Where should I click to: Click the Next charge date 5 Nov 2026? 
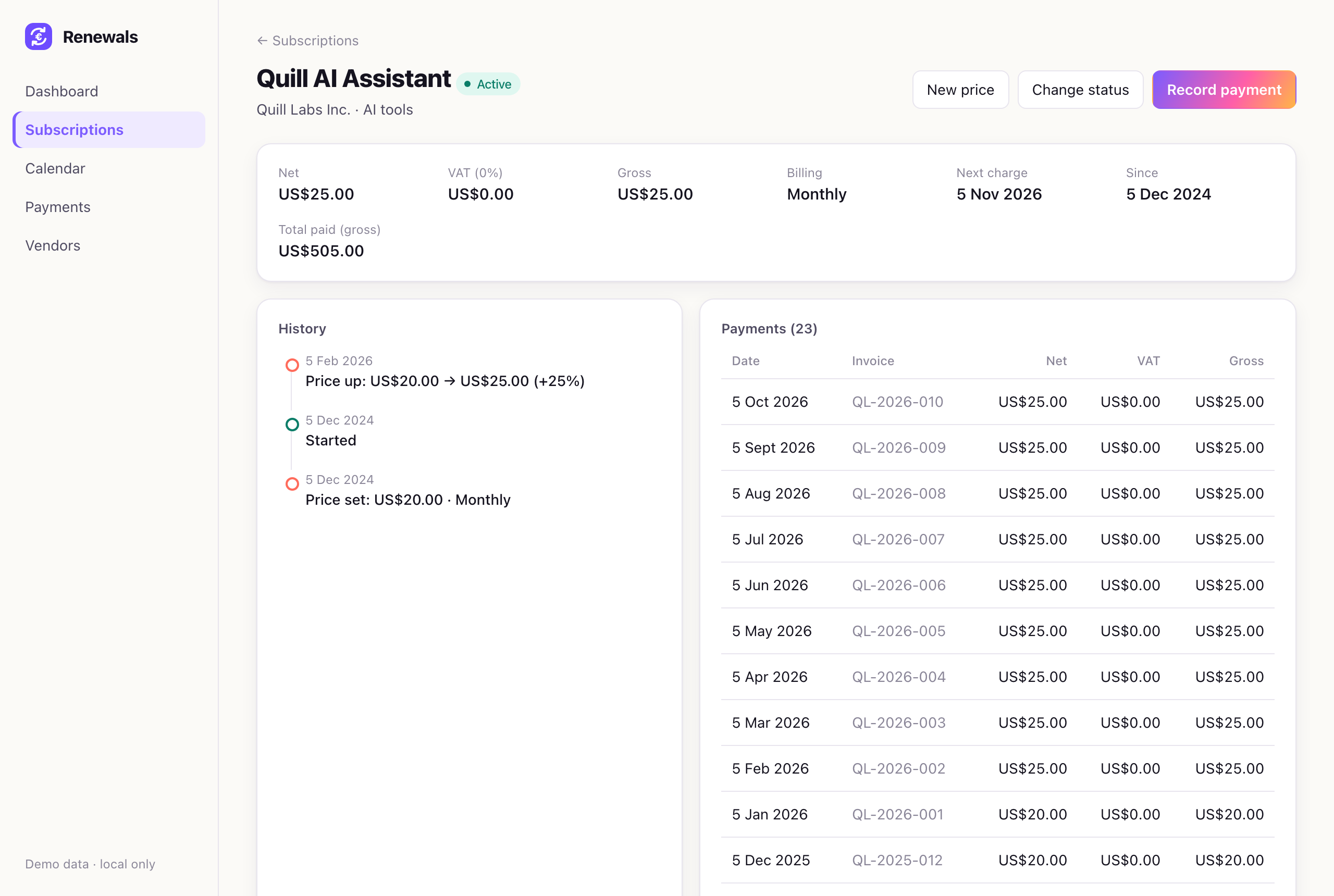pyautogui.click(x=998, y=194)
